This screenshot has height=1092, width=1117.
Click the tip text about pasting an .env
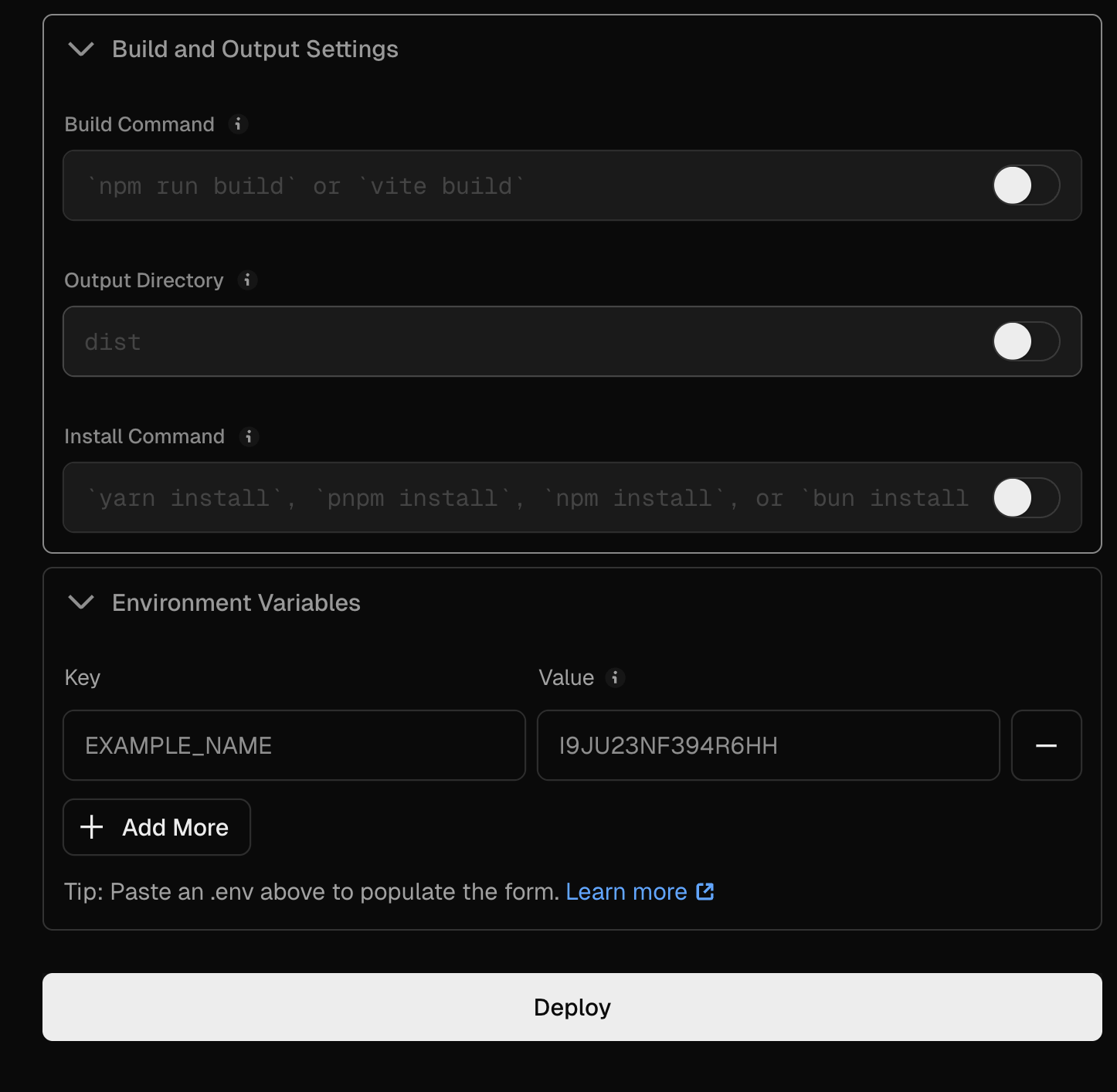pos(312,892)
